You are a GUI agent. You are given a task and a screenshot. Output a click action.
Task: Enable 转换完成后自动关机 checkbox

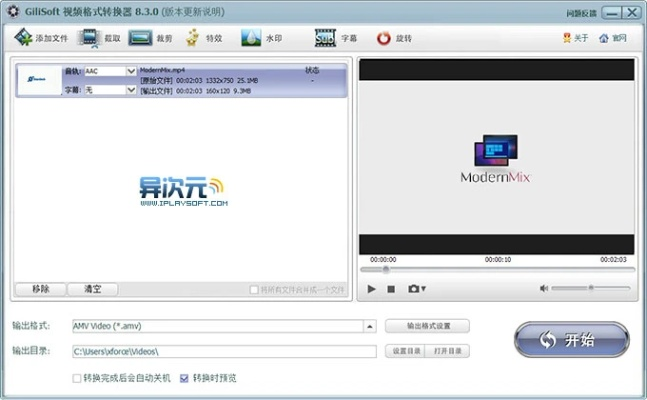coord(77,379)
